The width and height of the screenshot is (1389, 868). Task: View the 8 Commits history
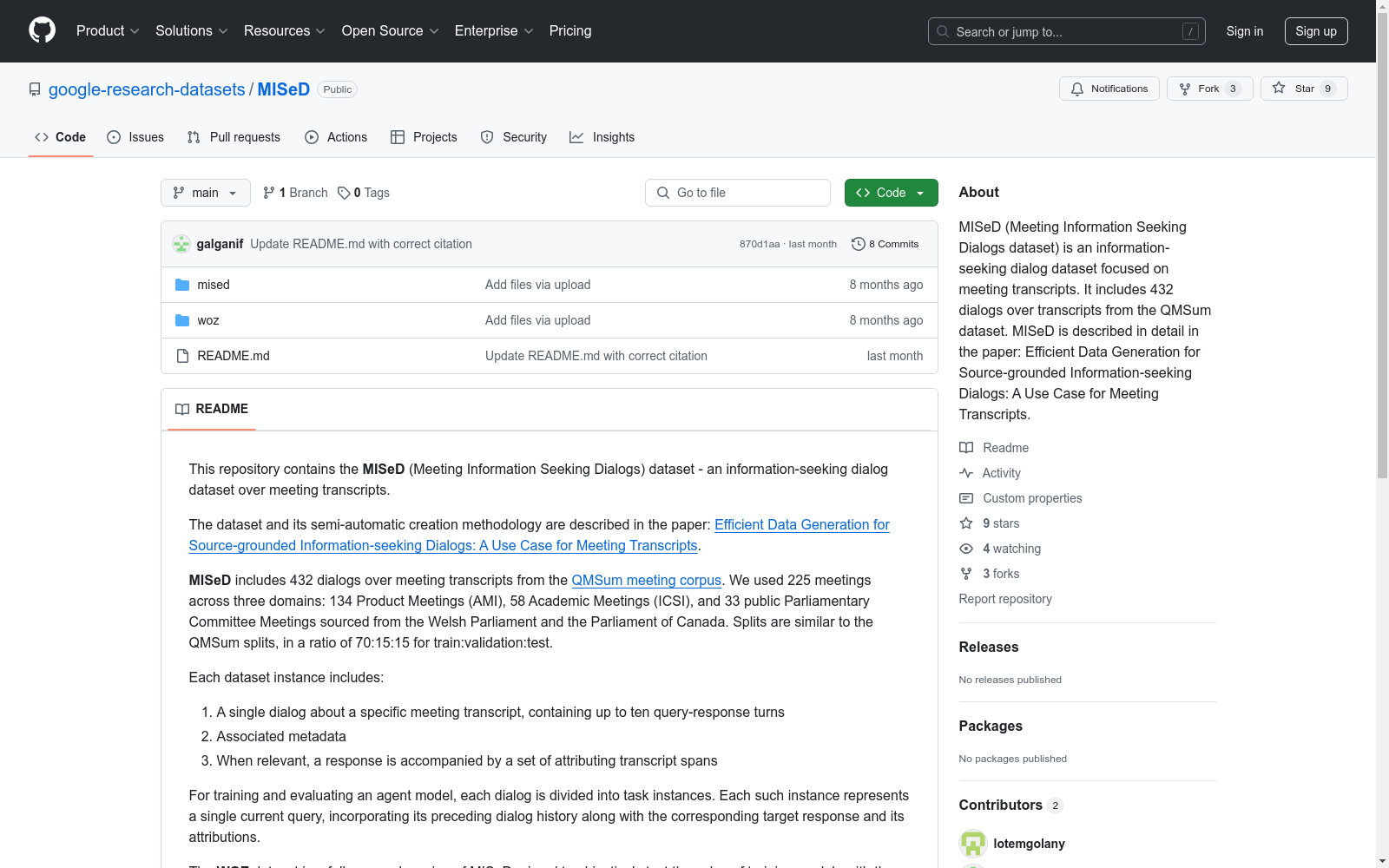click(x=885, y=244)
